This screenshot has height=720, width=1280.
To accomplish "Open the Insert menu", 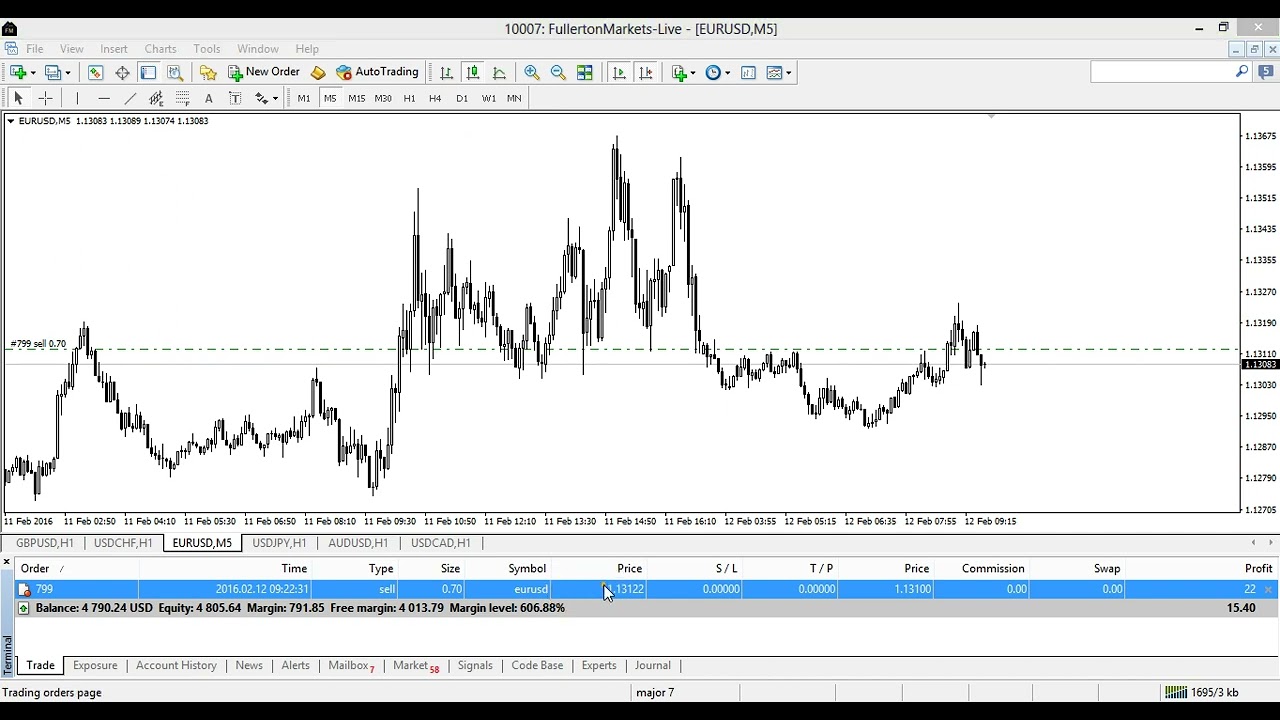I will tap(114, 48).
